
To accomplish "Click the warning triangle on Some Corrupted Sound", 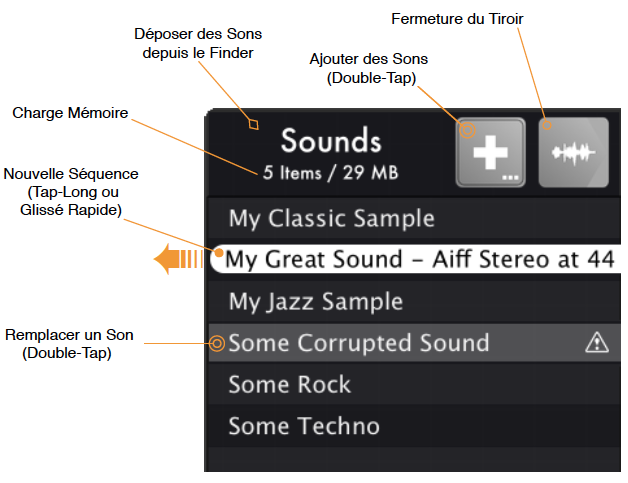I will 597,342.
